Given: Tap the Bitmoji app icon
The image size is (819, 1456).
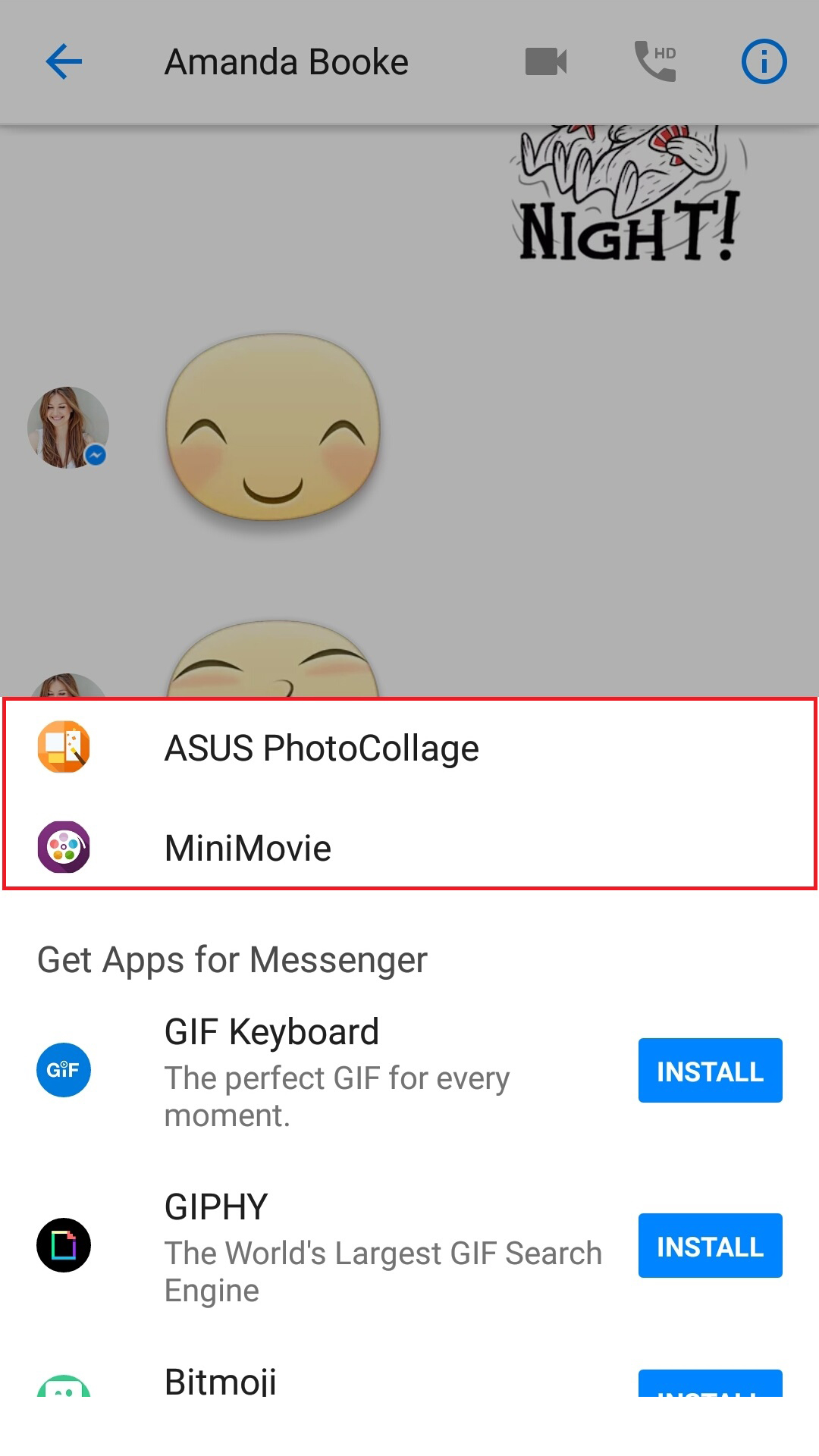Looking at the screenshot, I should (x=64, y=1385).
